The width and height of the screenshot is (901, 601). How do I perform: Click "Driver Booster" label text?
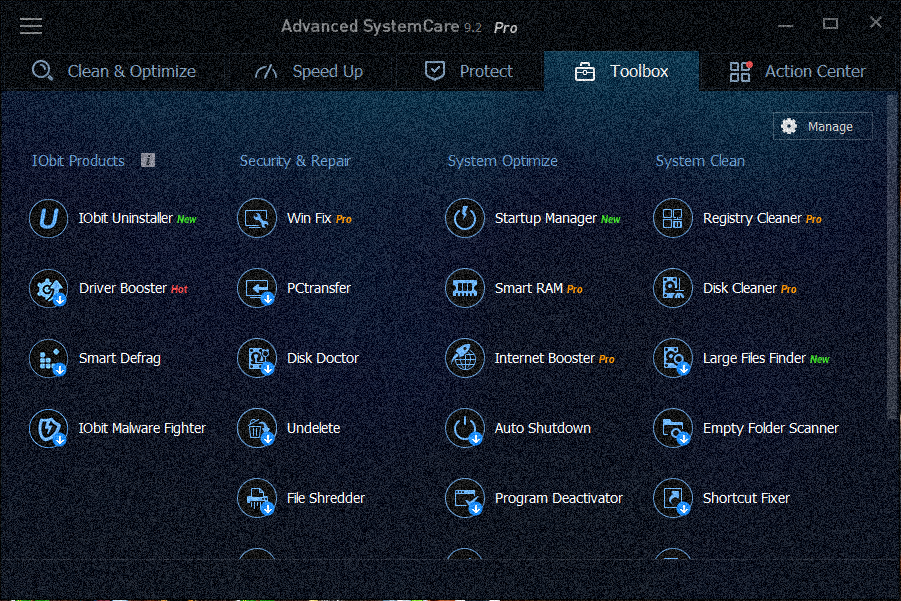(123, 288)
